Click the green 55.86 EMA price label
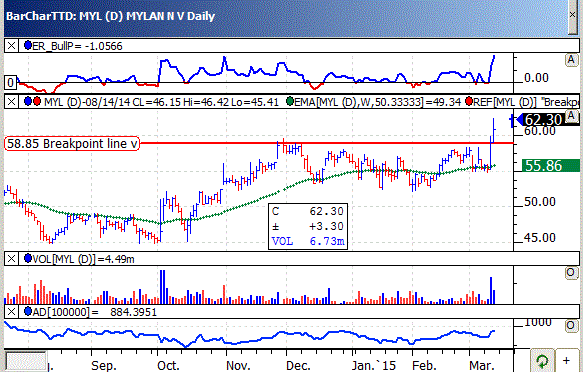The image size is (583, 372). coord(551,165)
